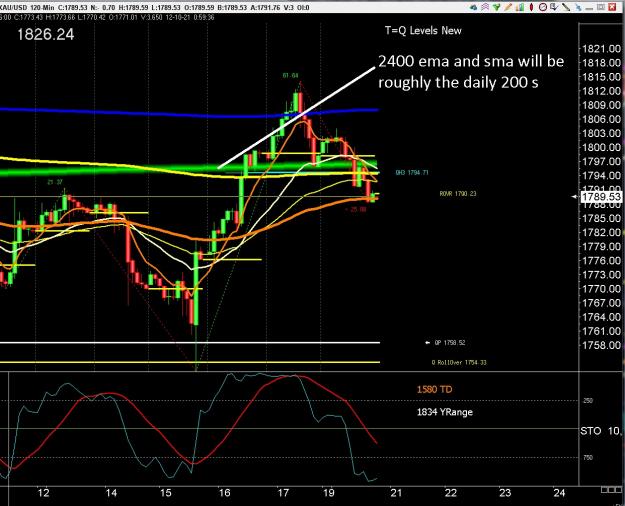Image resolution: width=625 pixels, height=506 pixels.
Task: Click the white OP horizontal level line
Action: pos(190,343)
